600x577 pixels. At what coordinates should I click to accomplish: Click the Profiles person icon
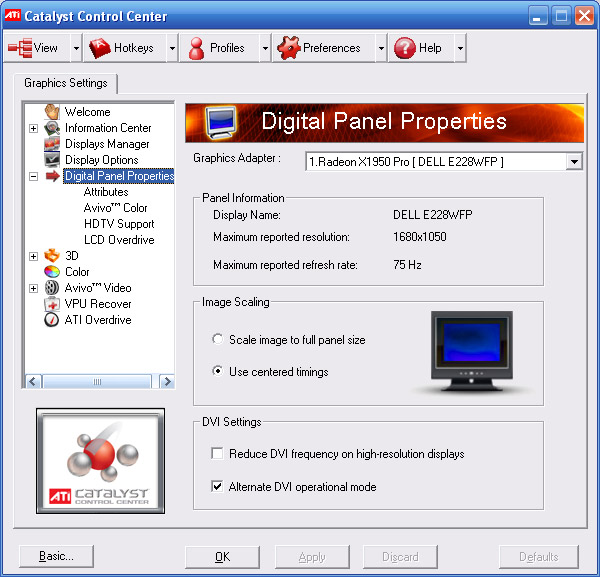pyautogui.click(x=197, y=48)
